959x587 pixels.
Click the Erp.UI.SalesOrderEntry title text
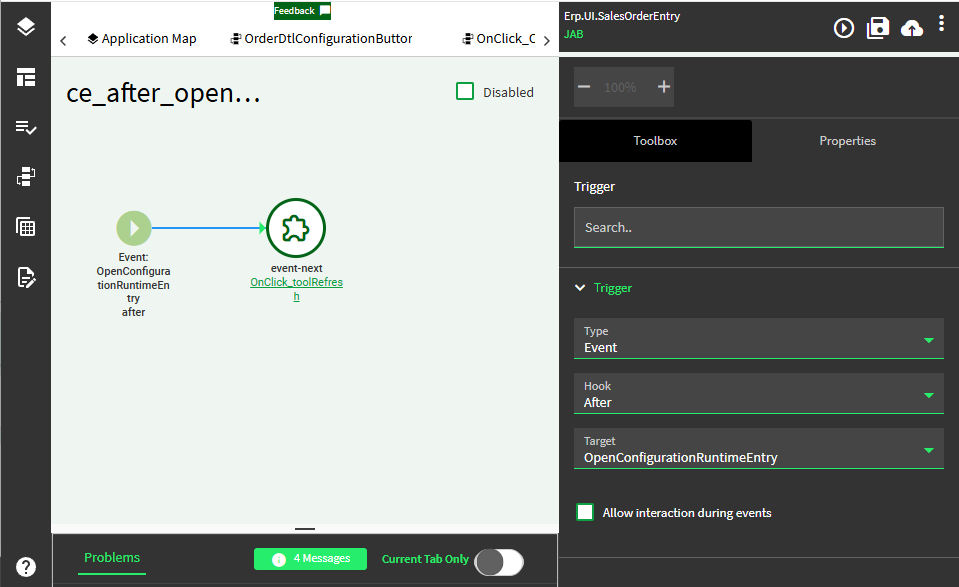(622, 17)
